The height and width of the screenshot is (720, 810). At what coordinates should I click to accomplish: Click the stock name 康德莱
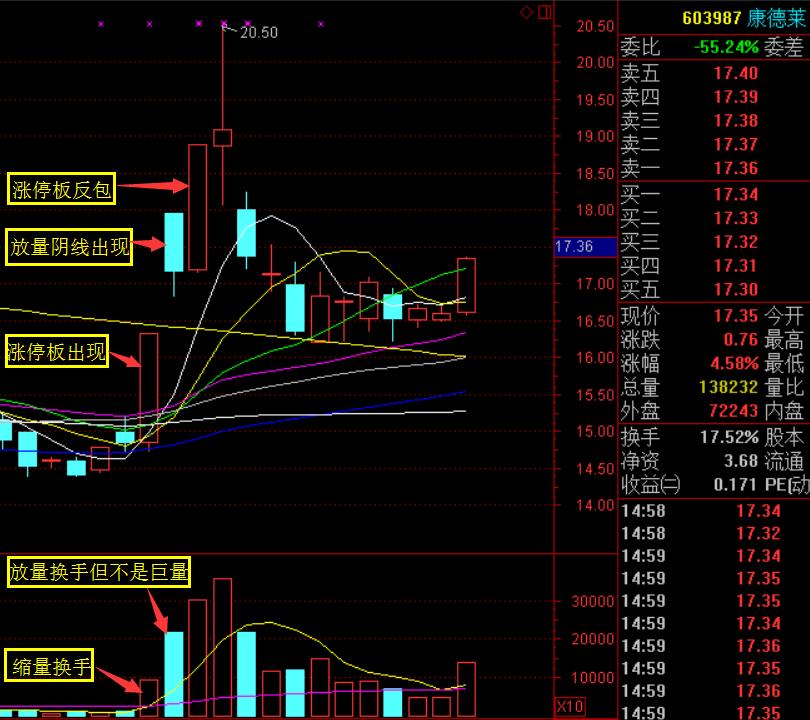coord(776,18)
